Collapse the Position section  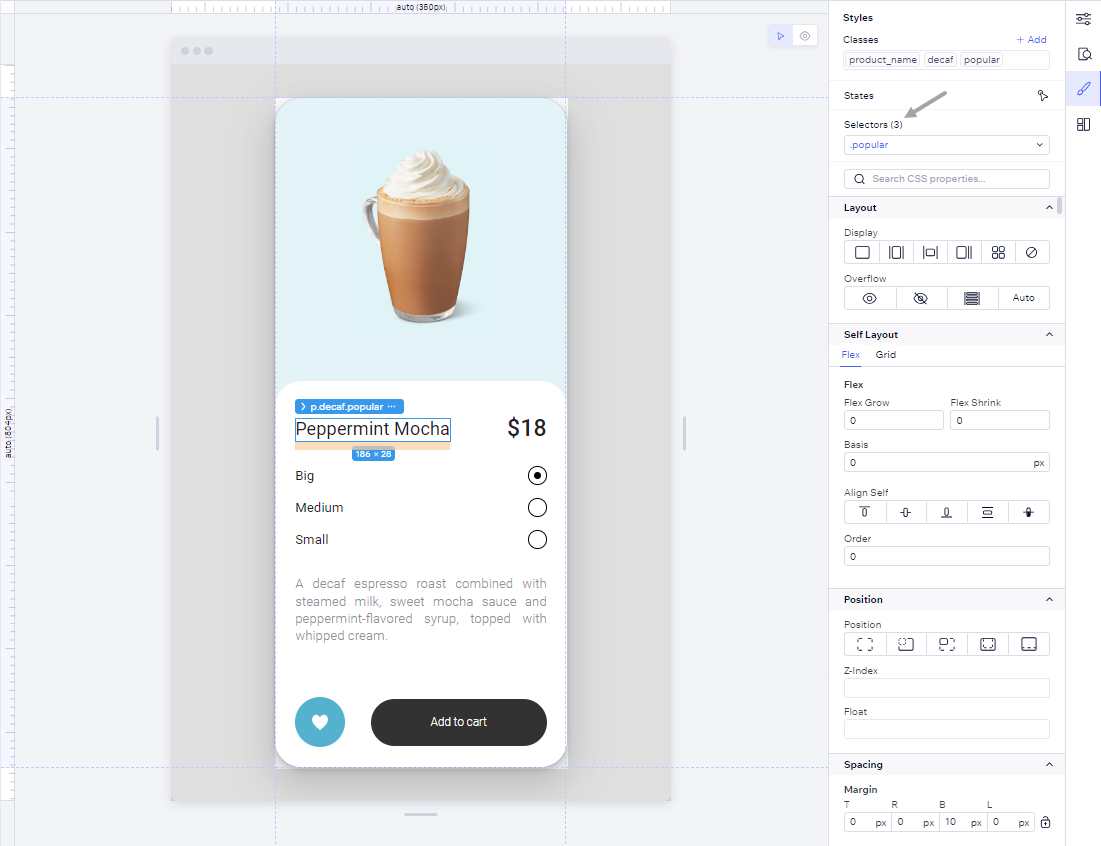click(1049, 600)
